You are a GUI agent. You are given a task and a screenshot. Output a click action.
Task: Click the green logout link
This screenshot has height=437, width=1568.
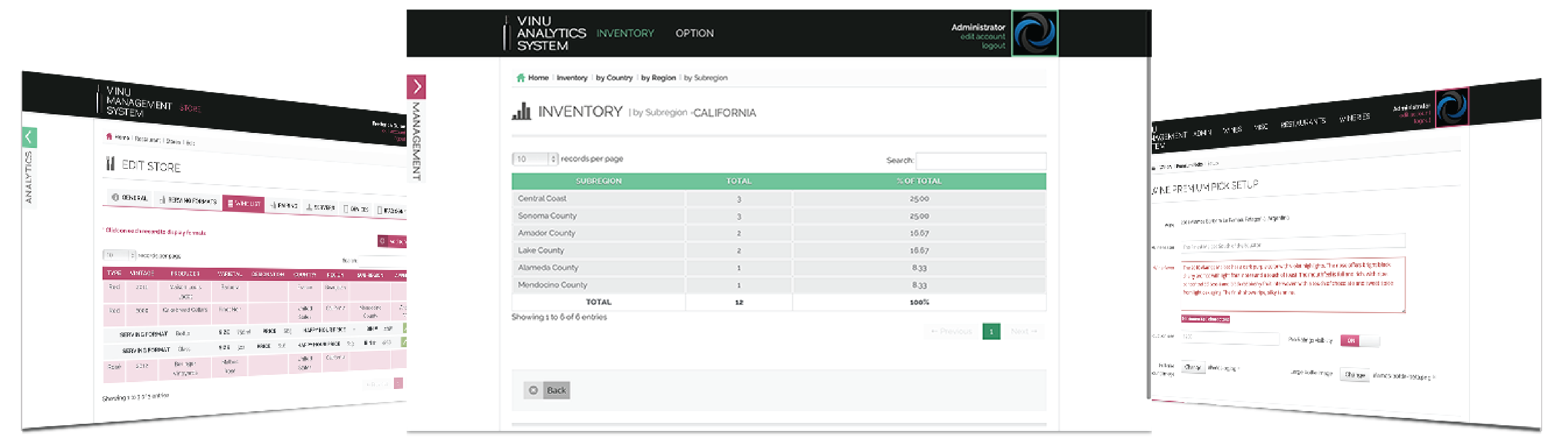click(993, 46)
